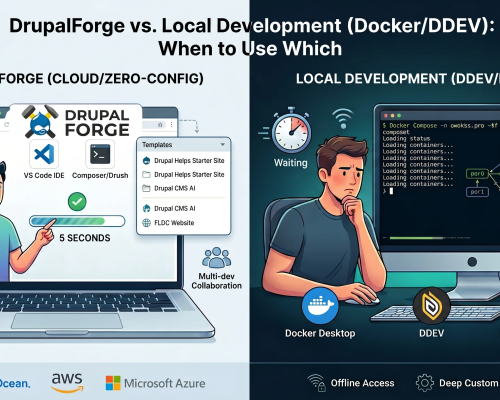The width and height of the screenshot is (500, 400).
Task: Select the per0 node box
Action: coord(477,174)
